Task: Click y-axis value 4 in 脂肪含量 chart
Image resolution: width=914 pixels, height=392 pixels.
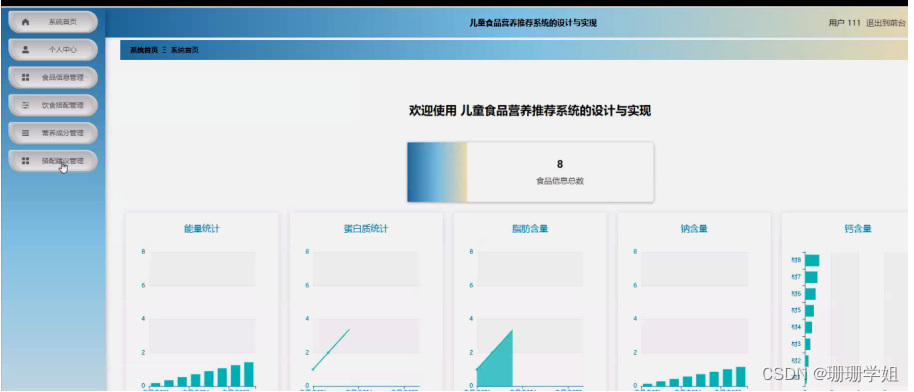Action: click(472, 318)
